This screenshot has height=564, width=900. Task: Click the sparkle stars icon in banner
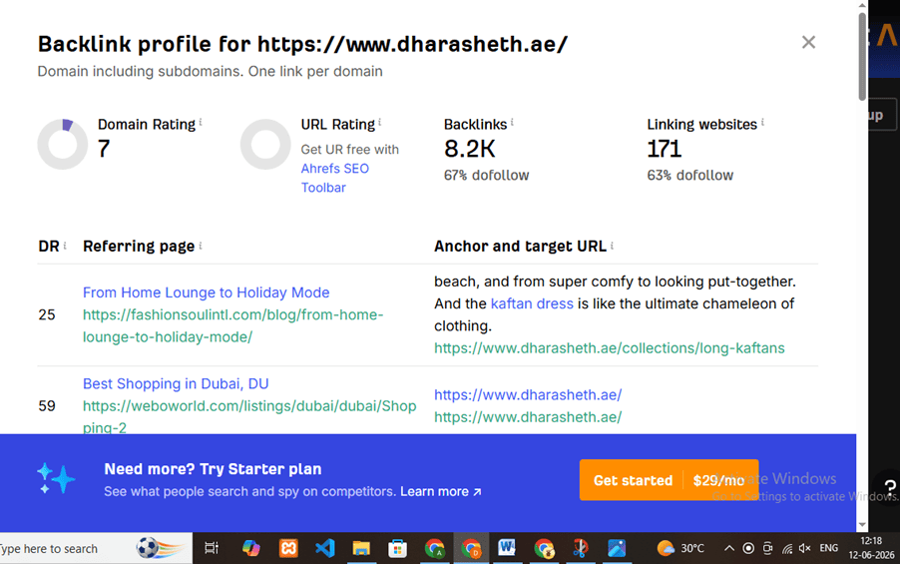56,479
